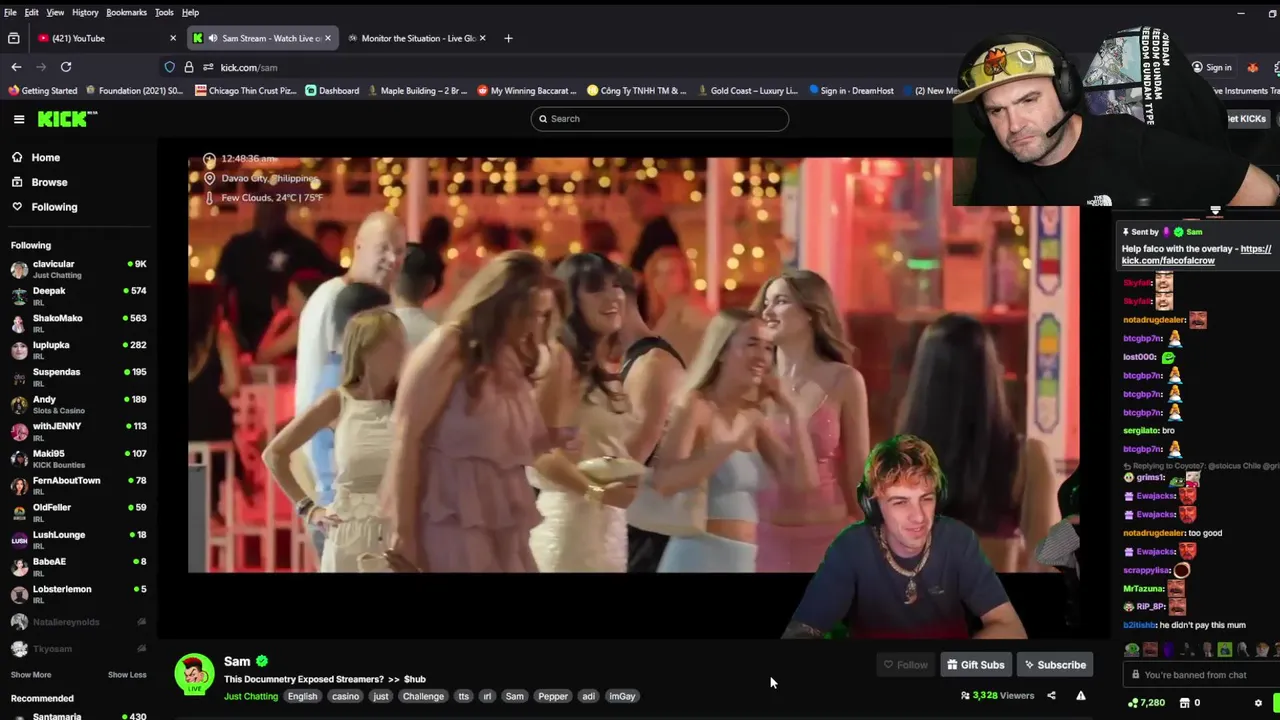Open site permissions icon beside kick.com/sam URL
The image size is (1280, 720).
(208, 67)
